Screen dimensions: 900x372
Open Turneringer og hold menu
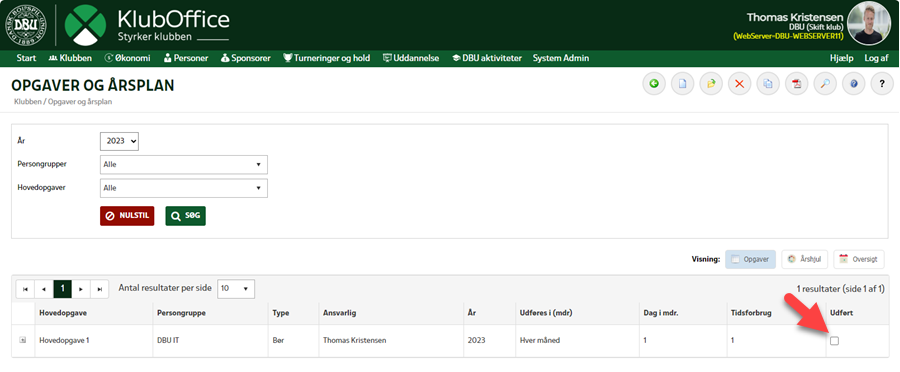pos(327,58)
